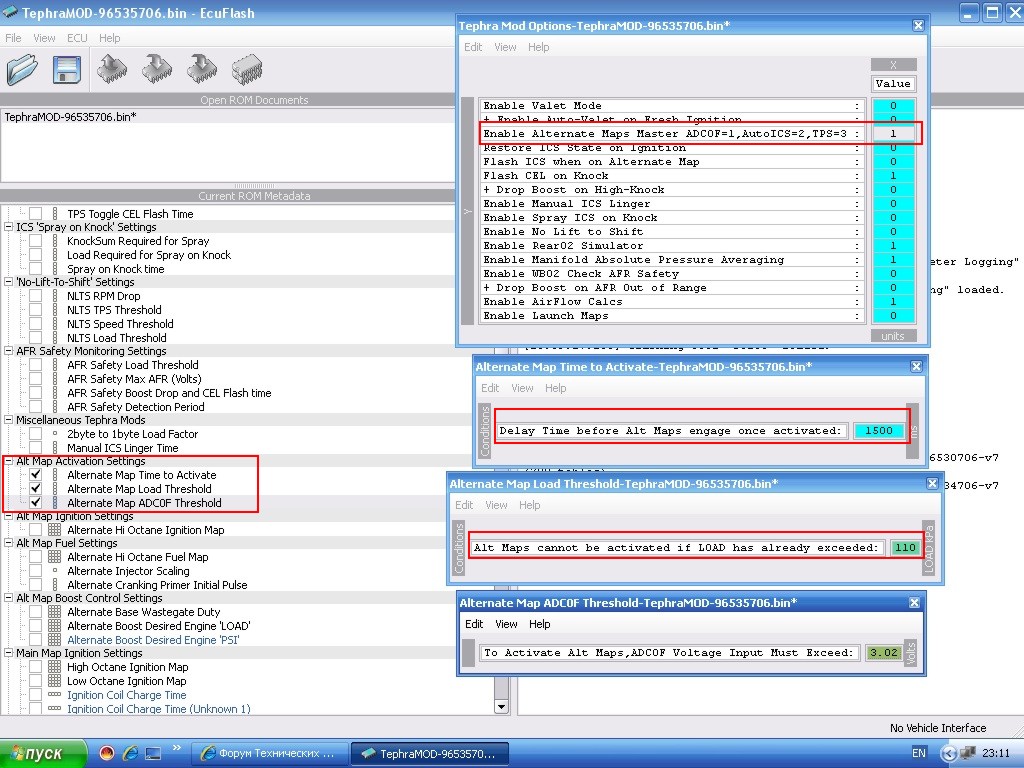Image resolution: width=1024 pixels, height=768 pixels.
Task: Click the Start (пуск) button
Action: [43, 754]
